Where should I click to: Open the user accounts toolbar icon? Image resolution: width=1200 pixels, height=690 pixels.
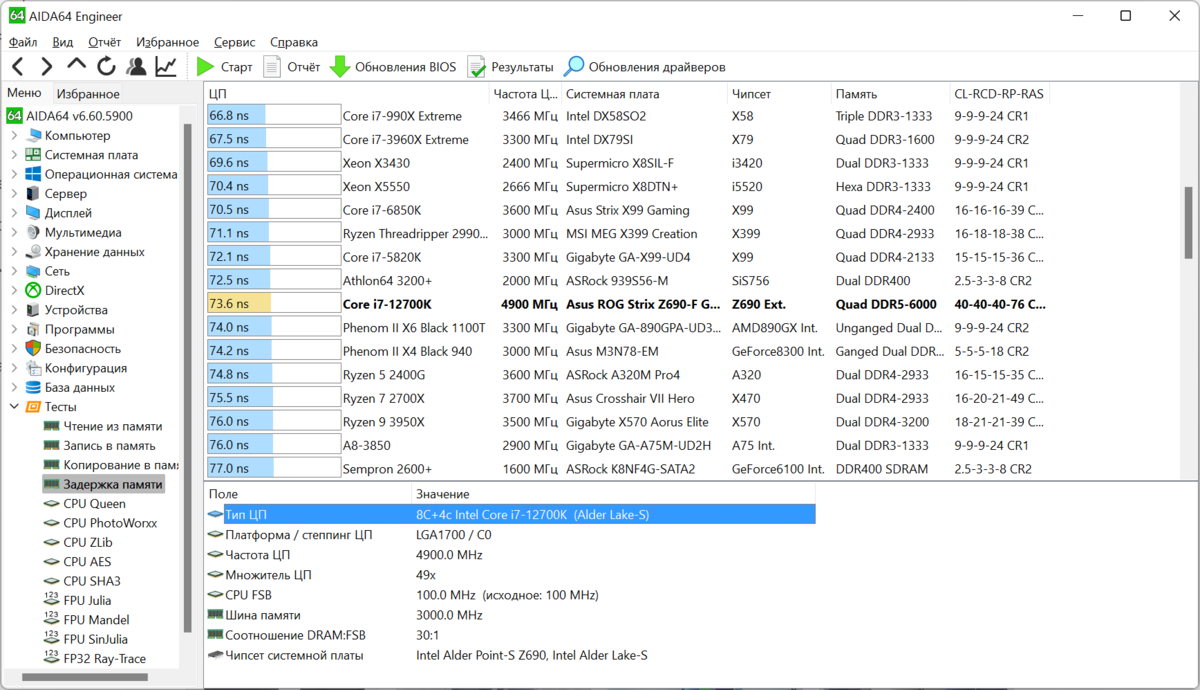[136, 67]
